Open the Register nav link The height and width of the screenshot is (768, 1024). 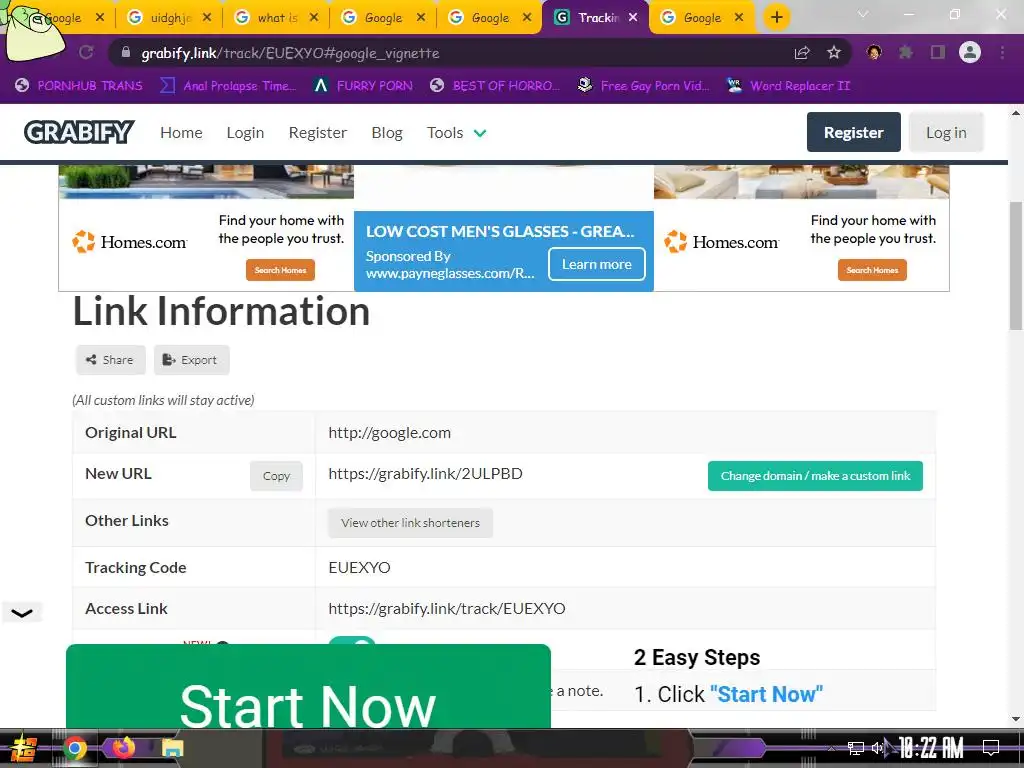(317, 133)
